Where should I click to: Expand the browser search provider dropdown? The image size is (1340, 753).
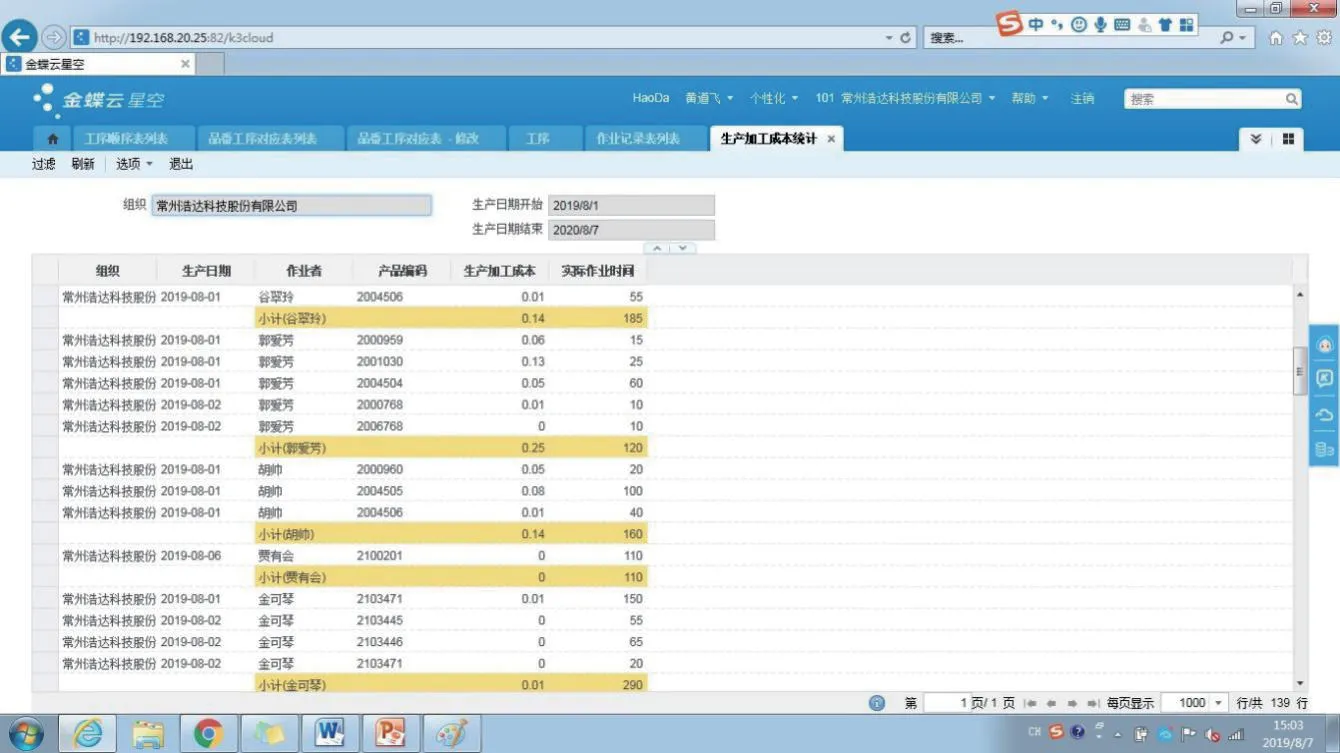pos(1242,38)
